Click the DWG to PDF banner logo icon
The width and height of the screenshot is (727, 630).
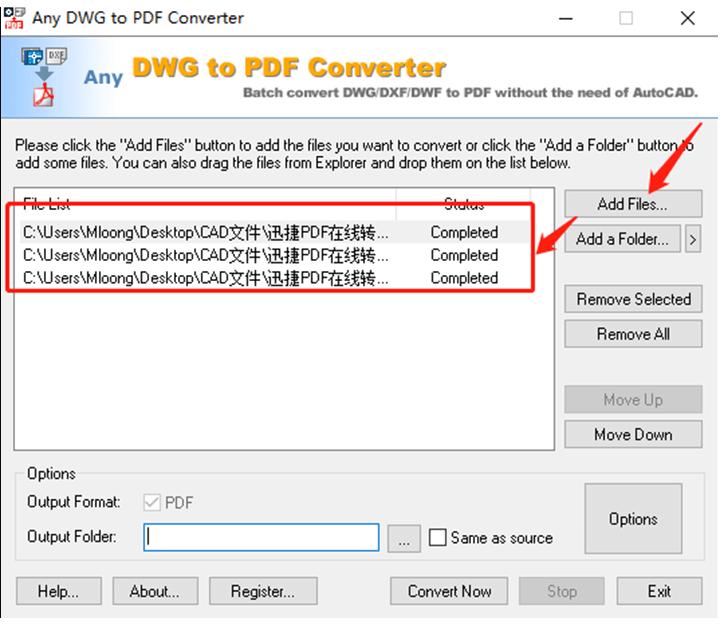pos(44,77)
